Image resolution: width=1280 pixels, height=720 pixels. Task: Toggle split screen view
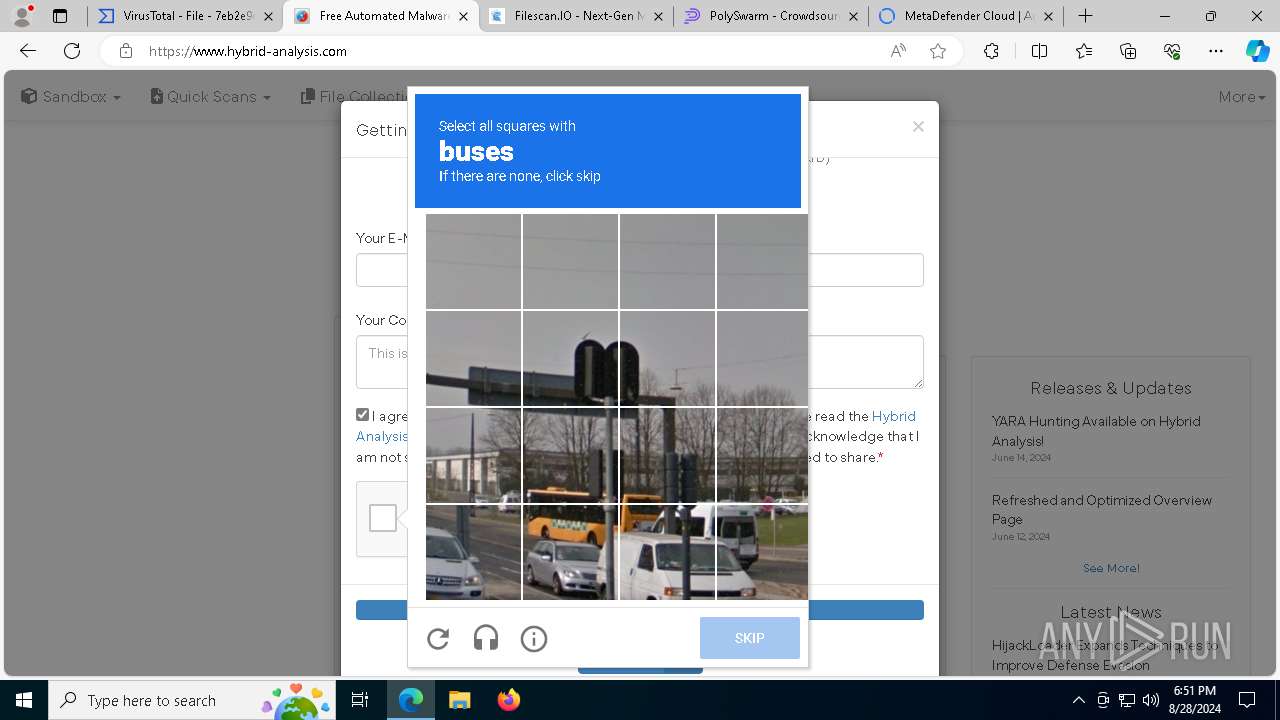(x=1039, y=51)
